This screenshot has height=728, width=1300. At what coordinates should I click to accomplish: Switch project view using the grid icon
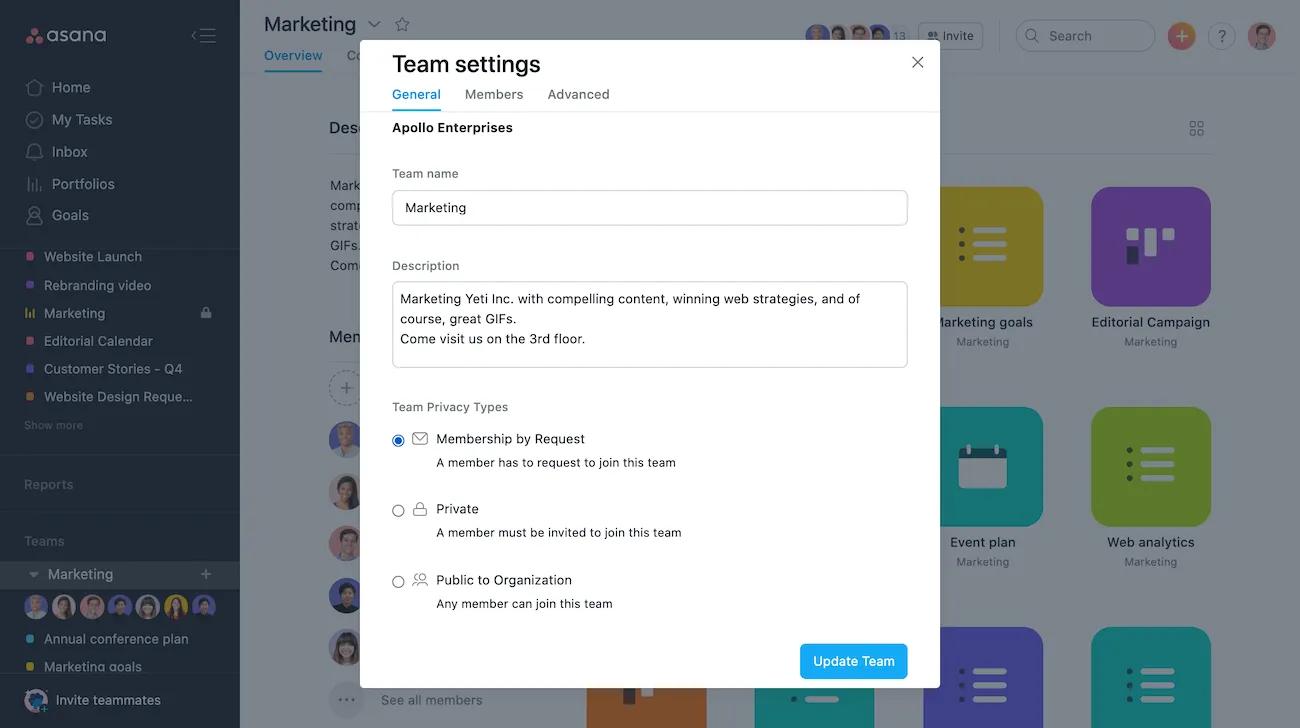click(x=1196, y=128)
